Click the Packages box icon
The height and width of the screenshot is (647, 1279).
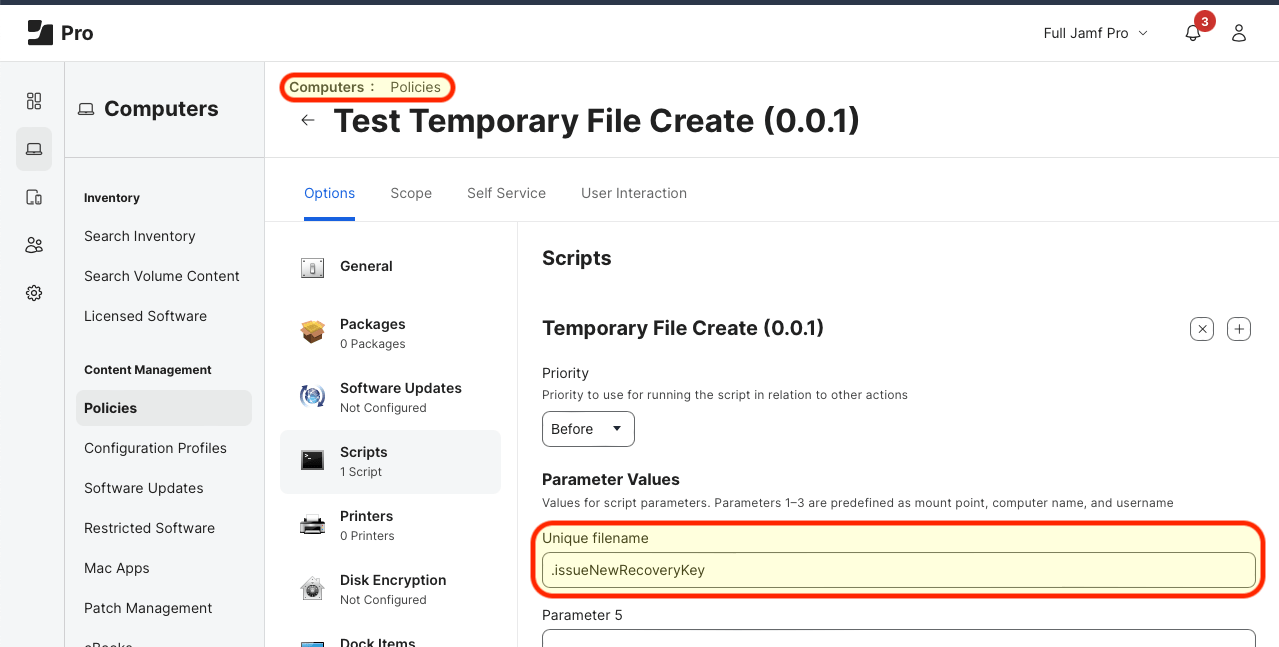pos(313,332)
